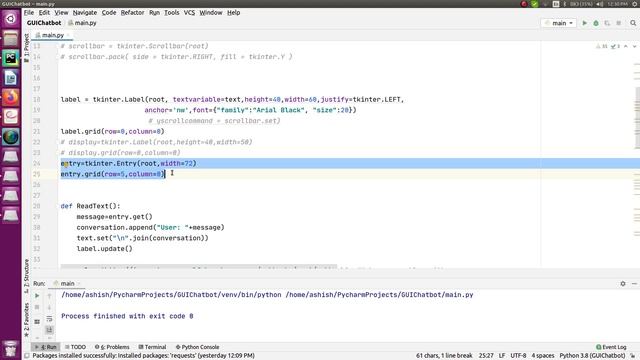Viewport: 640px width, 360px height.
Task: Toggle the Favorites tool window tab
Action: click(x=27, y=320)
